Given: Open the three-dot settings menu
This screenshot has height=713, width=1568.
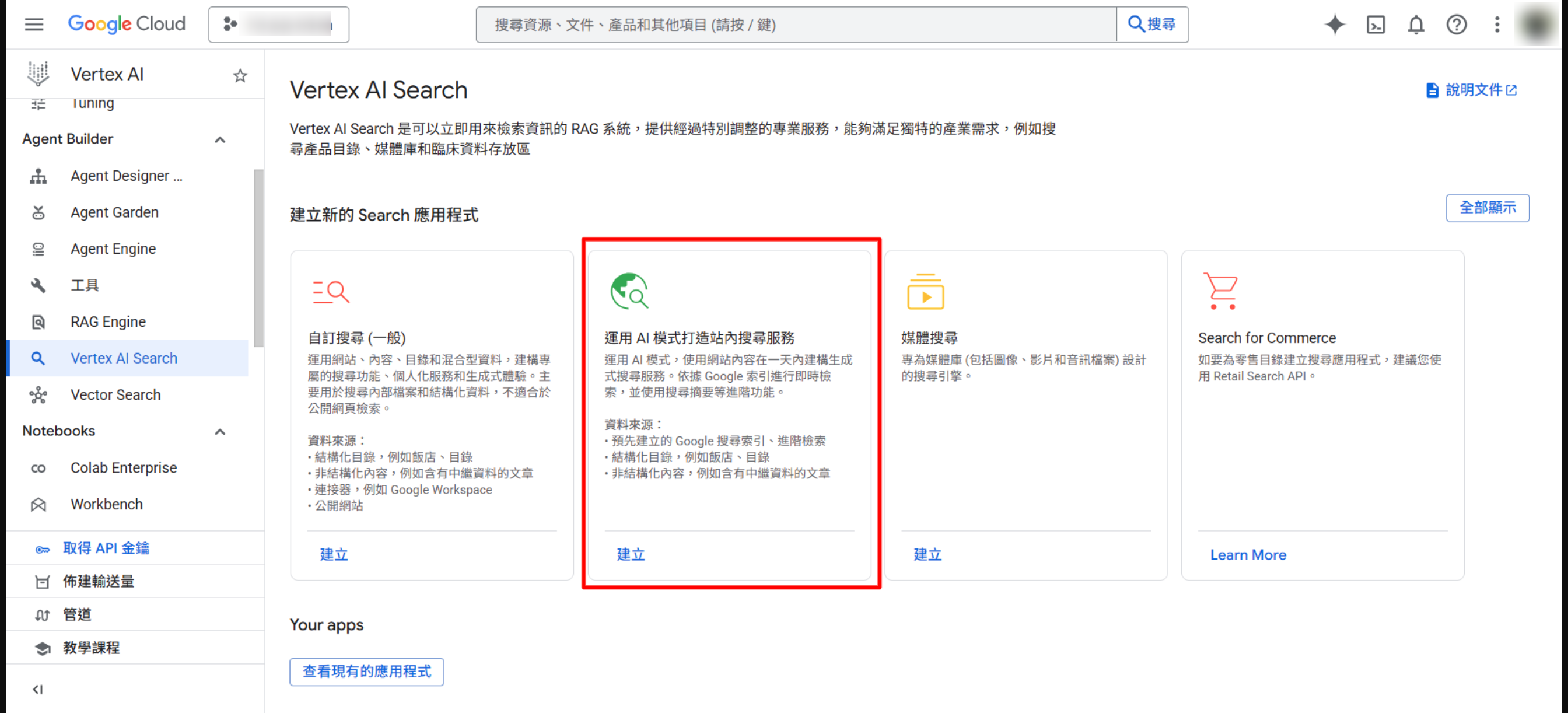Looking at the screenshot, I should click(1497, 25).
